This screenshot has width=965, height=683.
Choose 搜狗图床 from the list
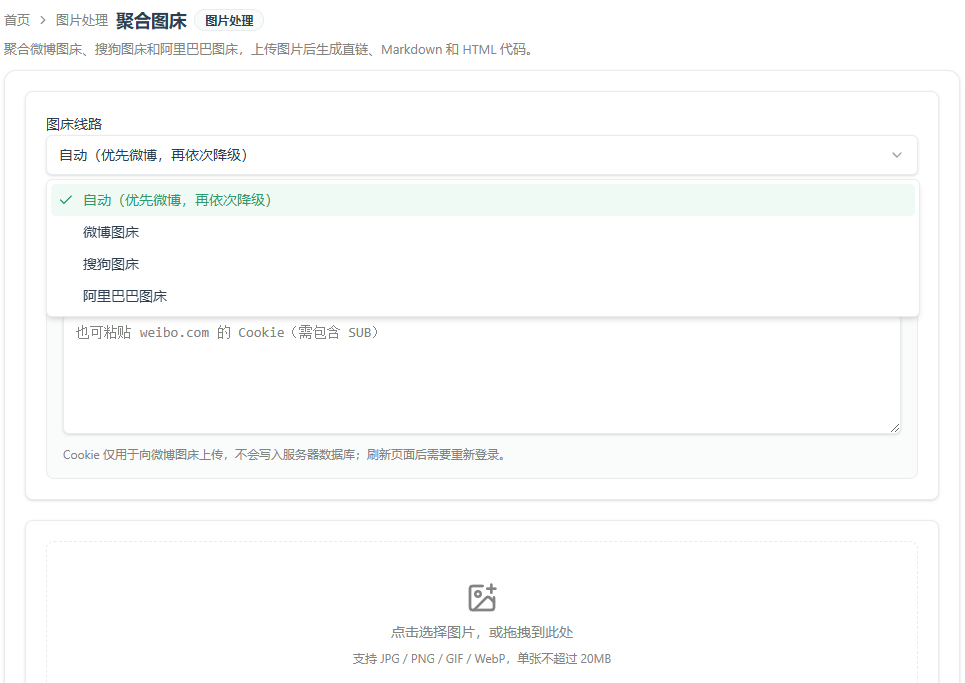(x=483, y=264)
